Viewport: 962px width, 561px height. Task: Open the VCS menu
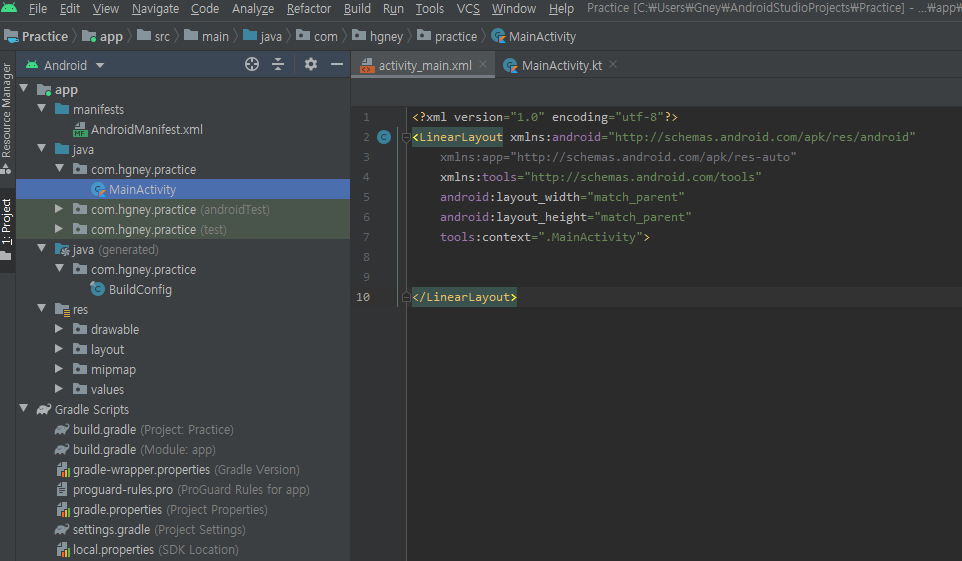468,9
